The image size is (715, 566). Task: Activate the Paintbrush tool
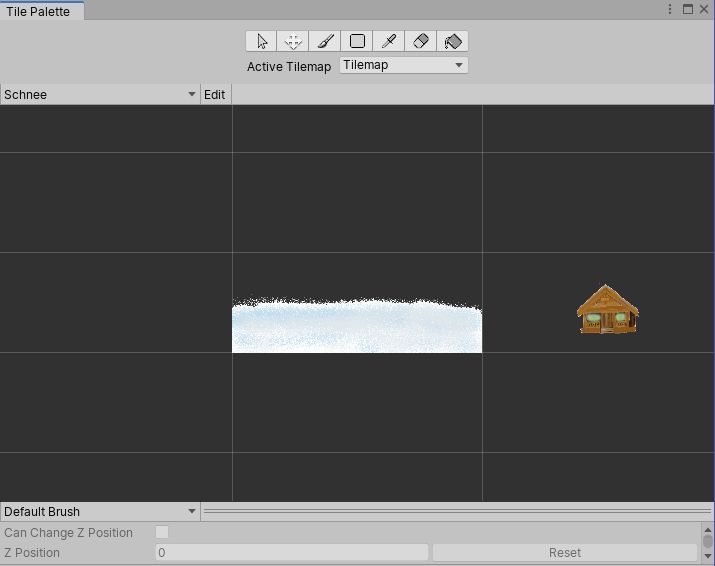(325, 42)
